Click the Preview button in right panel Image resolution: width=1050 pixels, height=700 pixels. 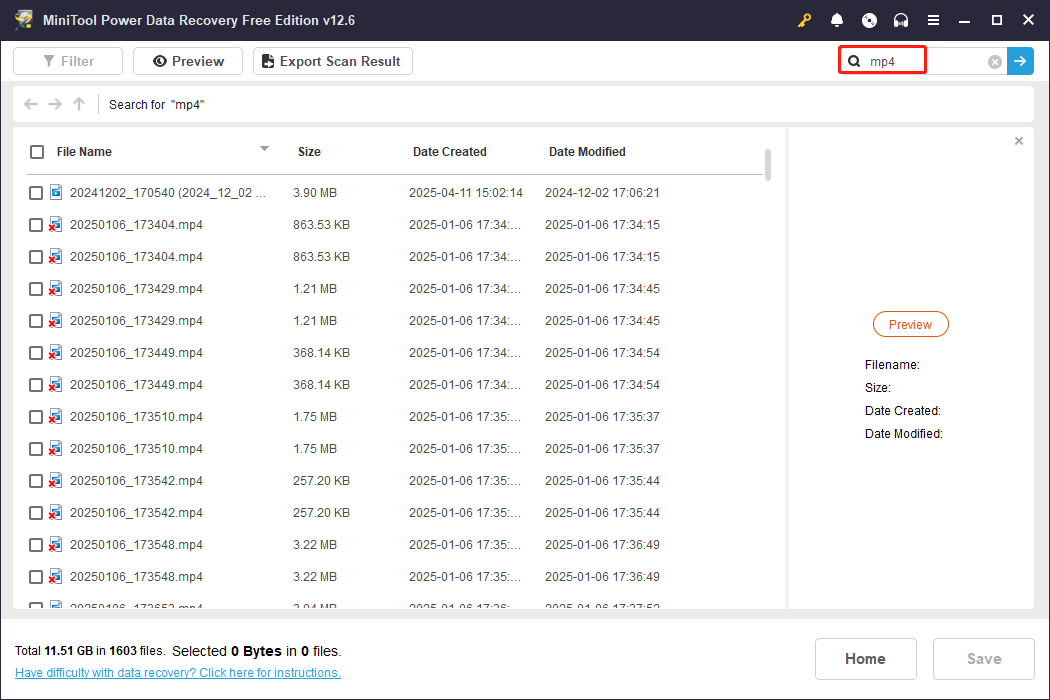pos(910,324)
